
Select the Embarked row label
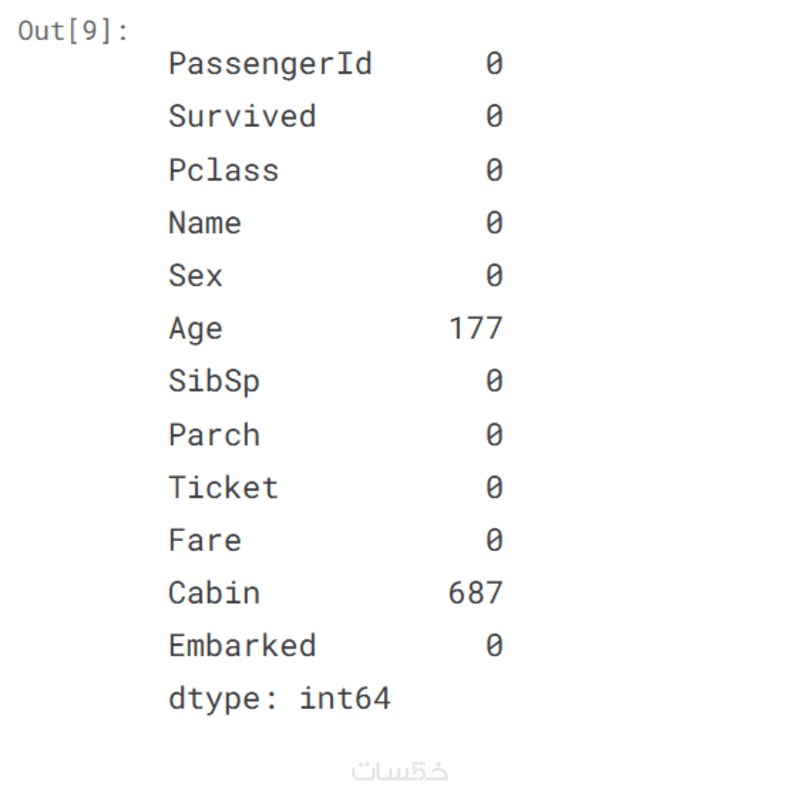241,646
